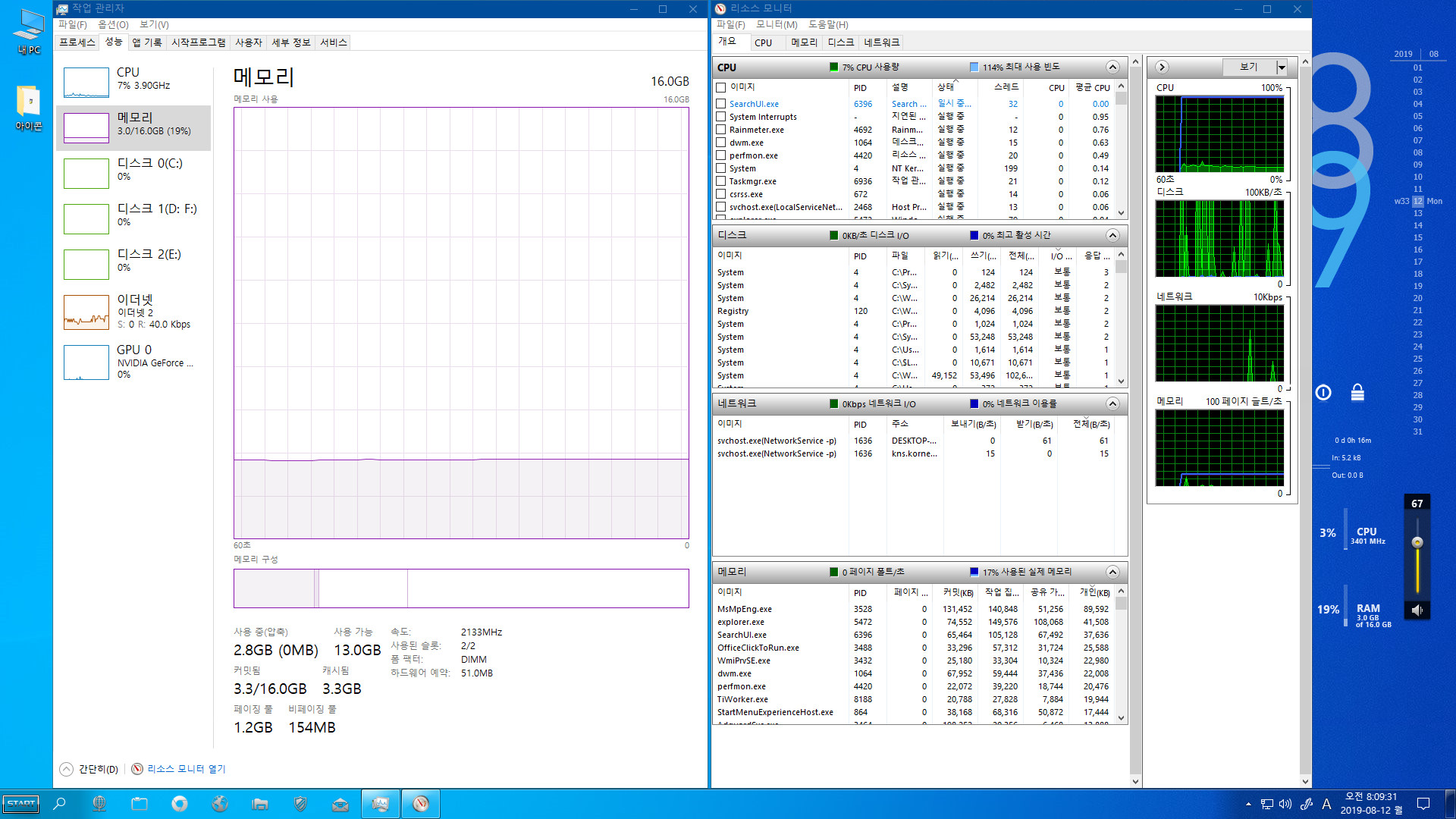Image resolution: width=1456 pixels, height=819 pixels.
Task: Click memory list scrollbar down arrow
Action: 1122,718
